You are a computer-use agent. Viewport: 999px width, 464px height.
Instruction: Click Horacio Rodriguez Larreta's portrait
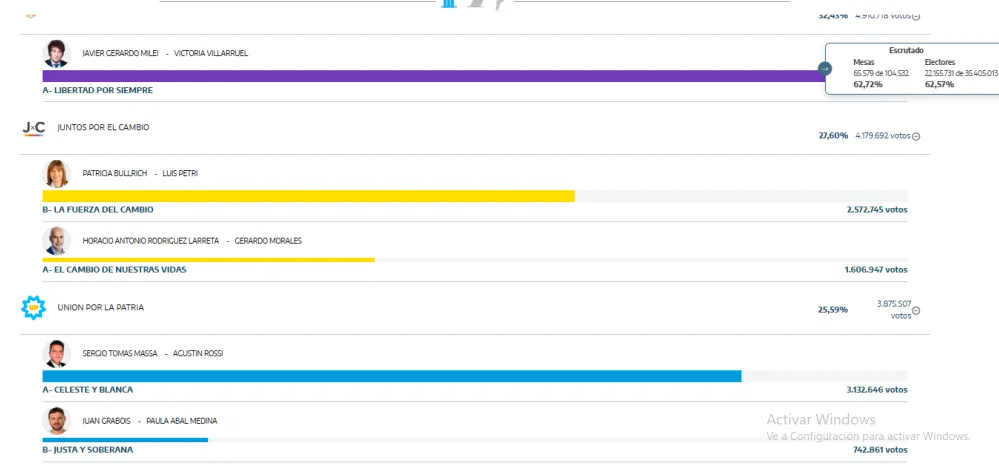[57, 241]
